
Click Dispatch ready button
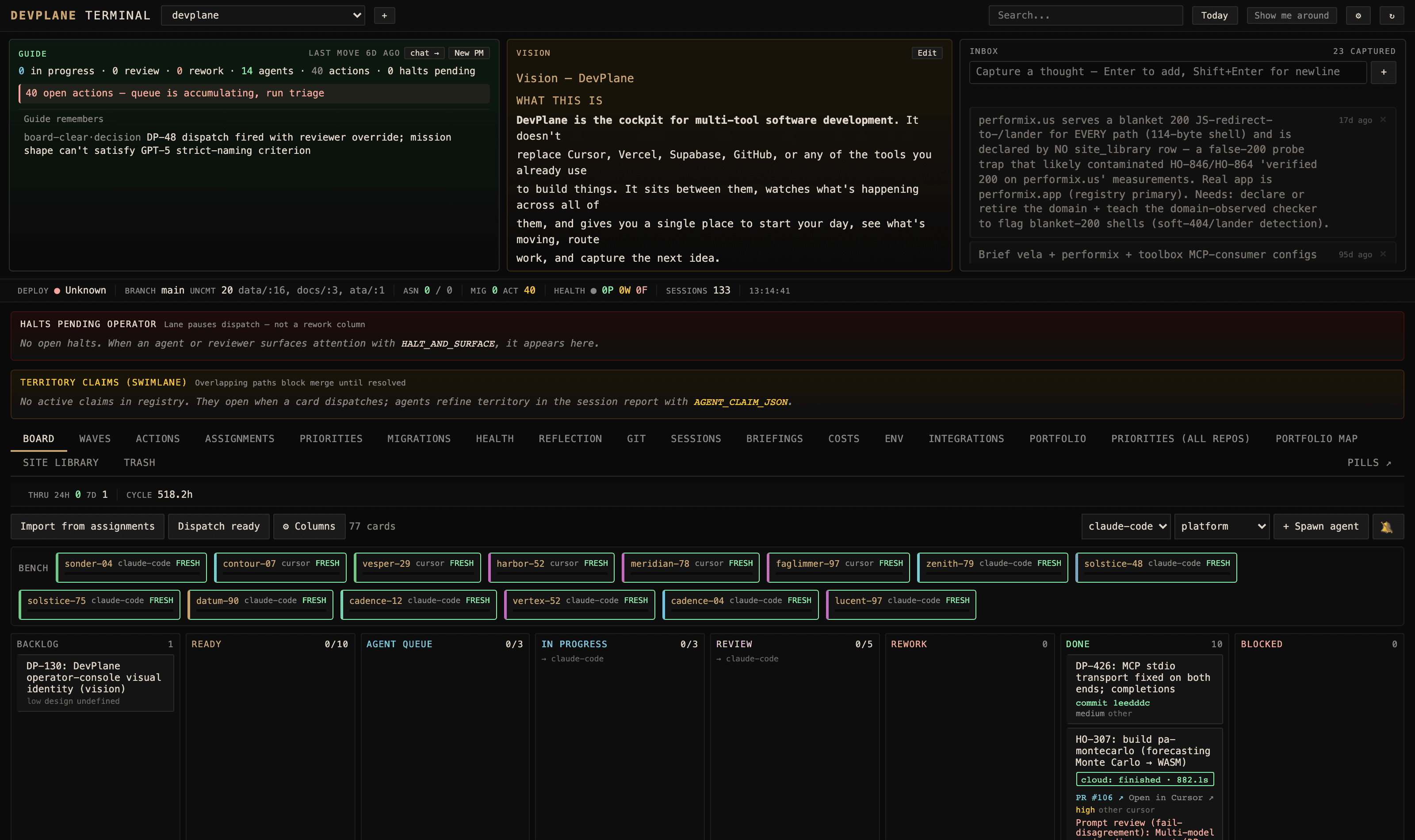pos(218,527)
